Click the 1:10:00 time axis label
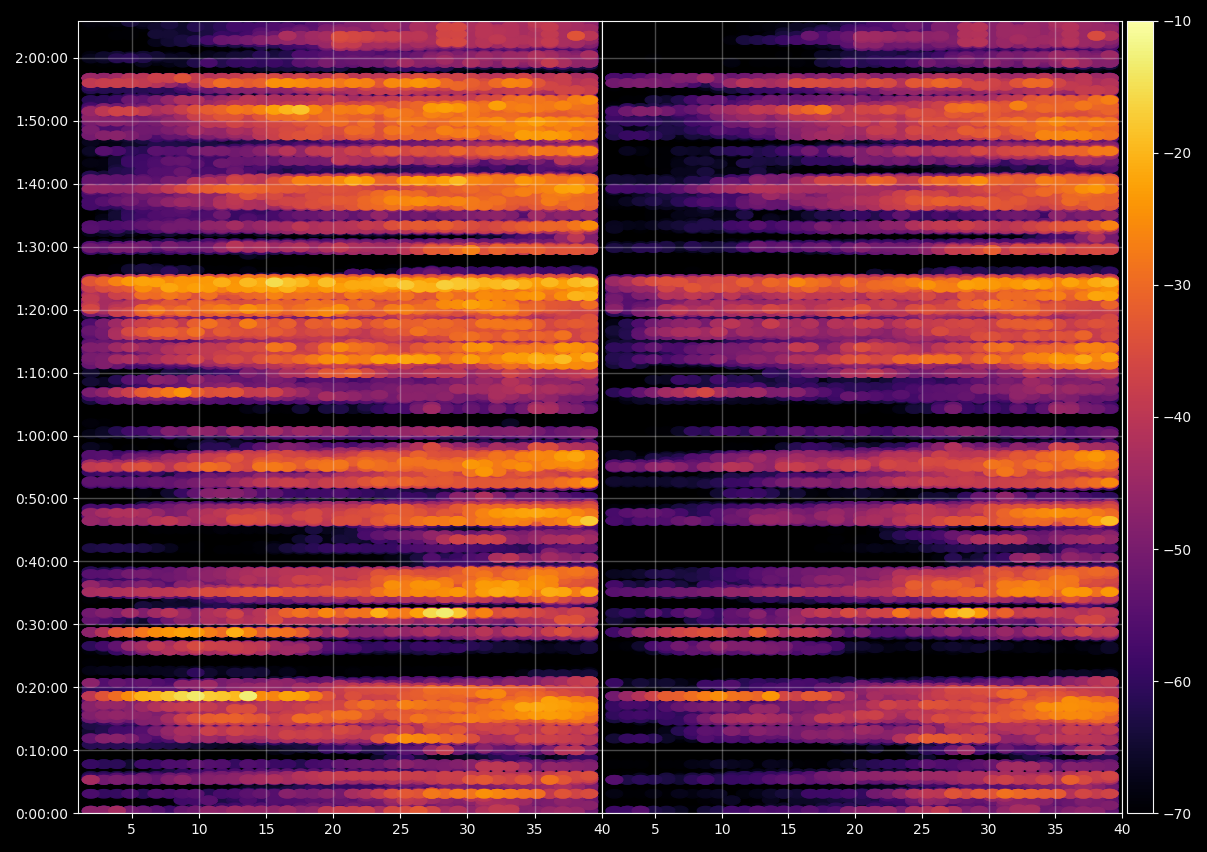 [x=41, y=373]
